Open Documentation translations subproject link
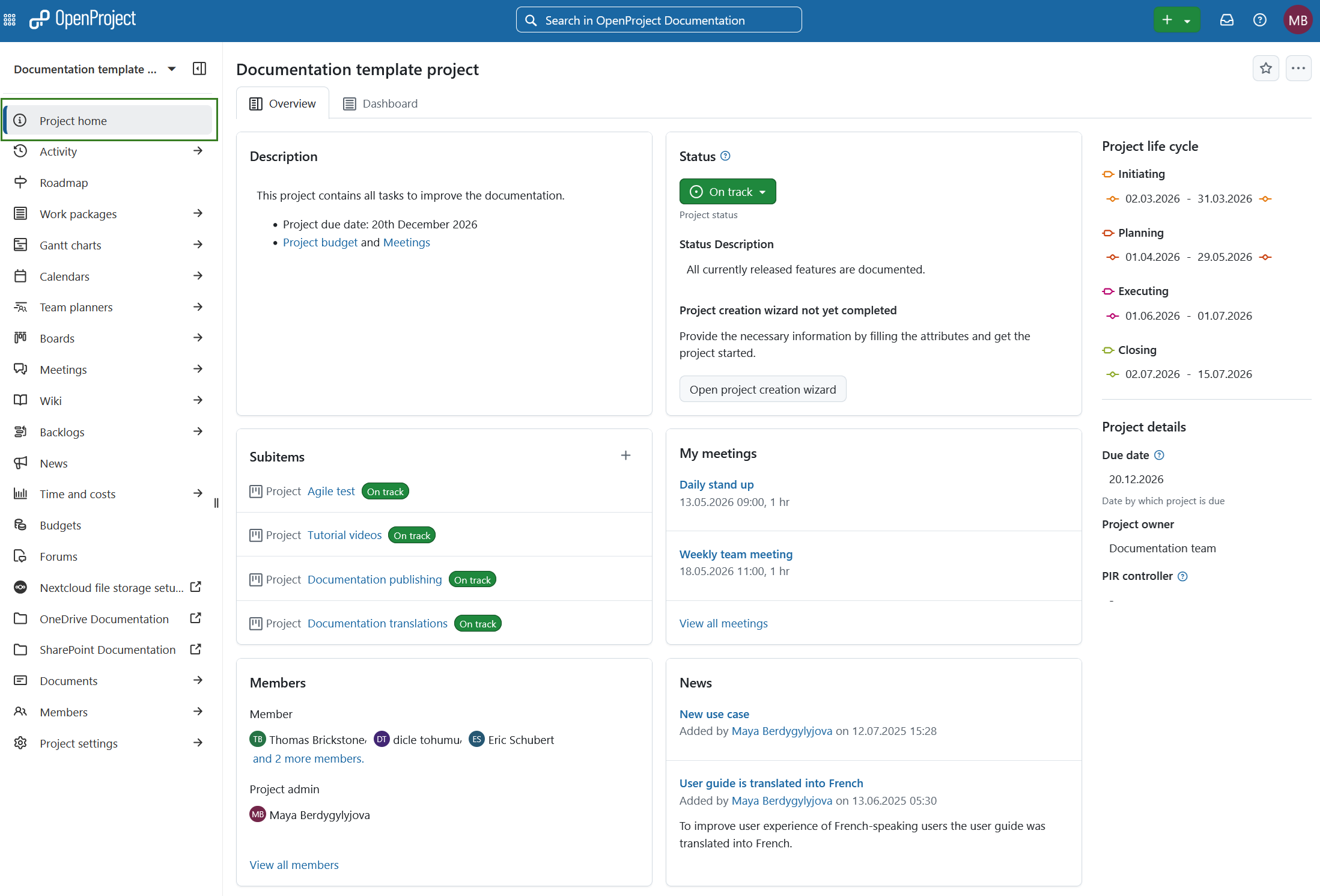The height and width of the screenshot is (896, 1320). pos(377,623)
